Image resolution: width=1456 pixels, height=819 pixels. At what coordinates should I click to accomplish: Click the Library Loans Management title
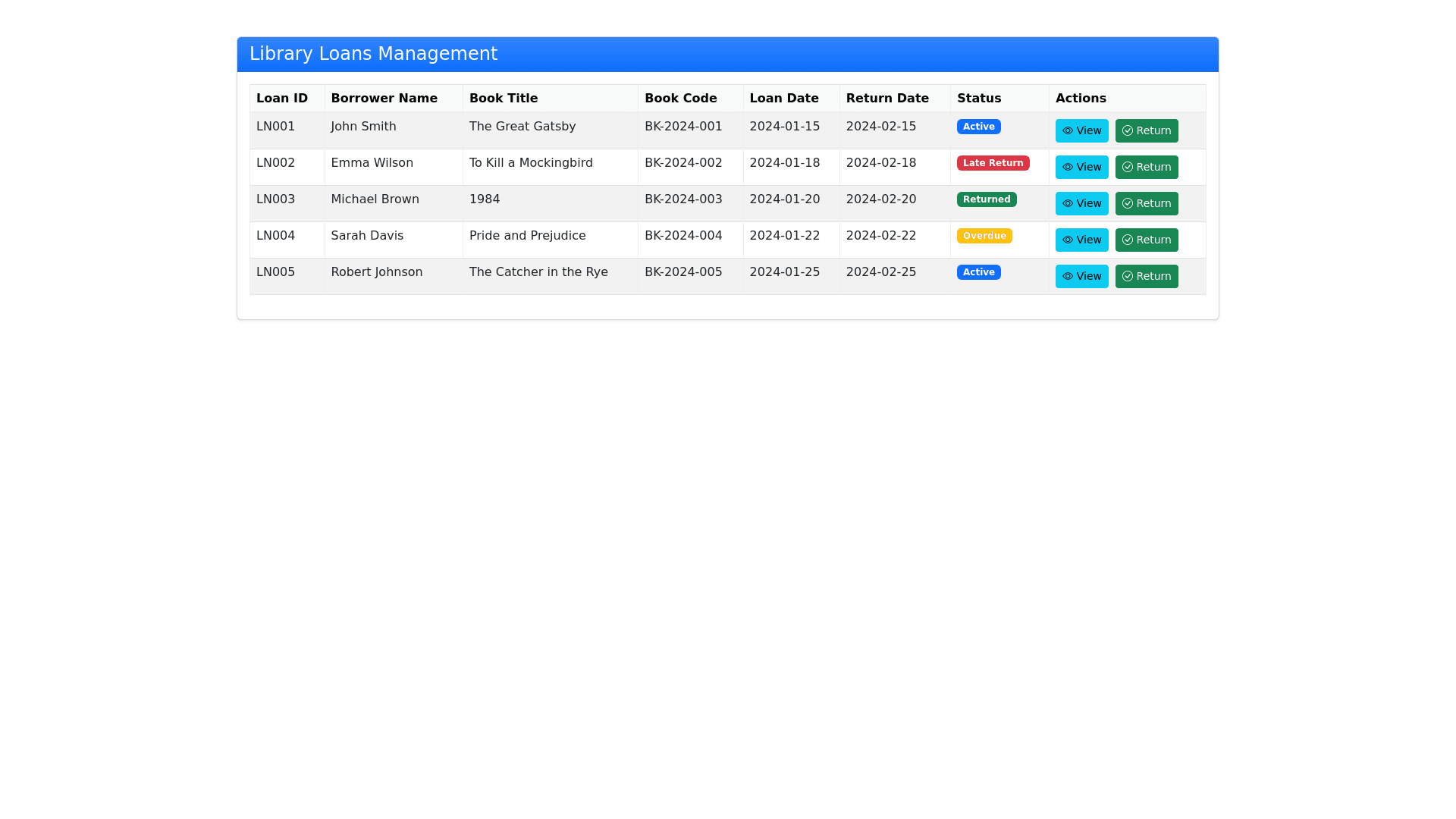coord(373,54)
